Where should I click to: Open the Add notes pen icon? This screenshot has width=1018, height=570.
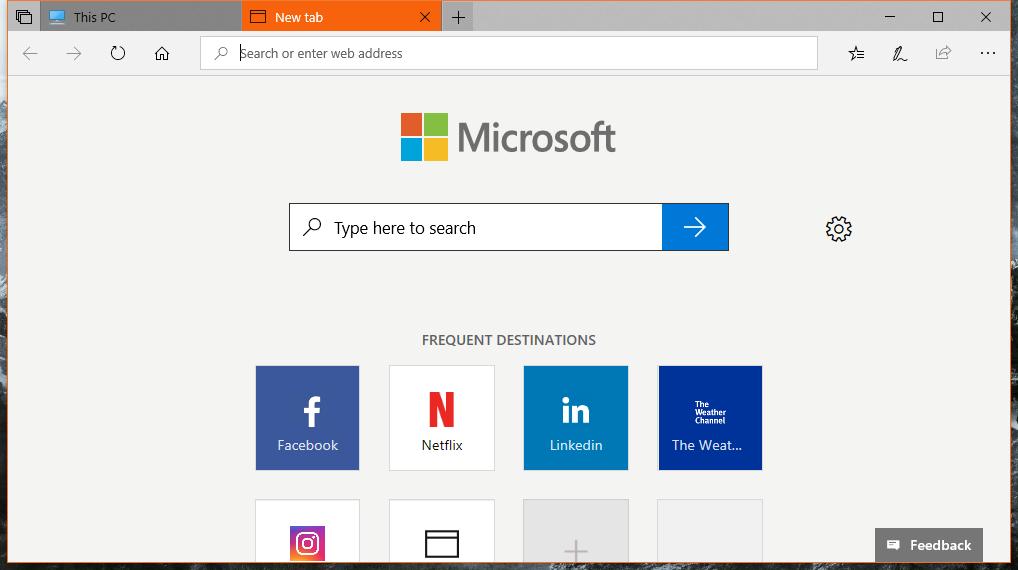click(x=900, y=53)
